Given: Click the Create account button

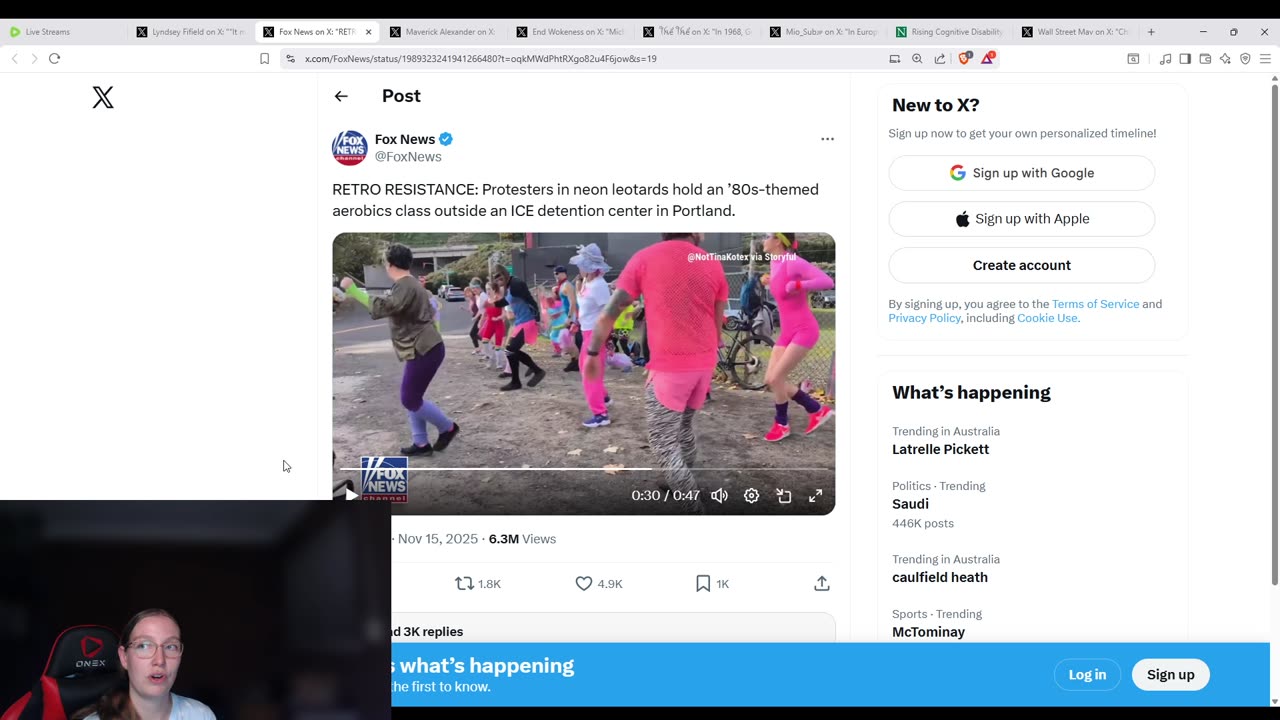Looking at the screenshot, I should [x=1022, y=265].
